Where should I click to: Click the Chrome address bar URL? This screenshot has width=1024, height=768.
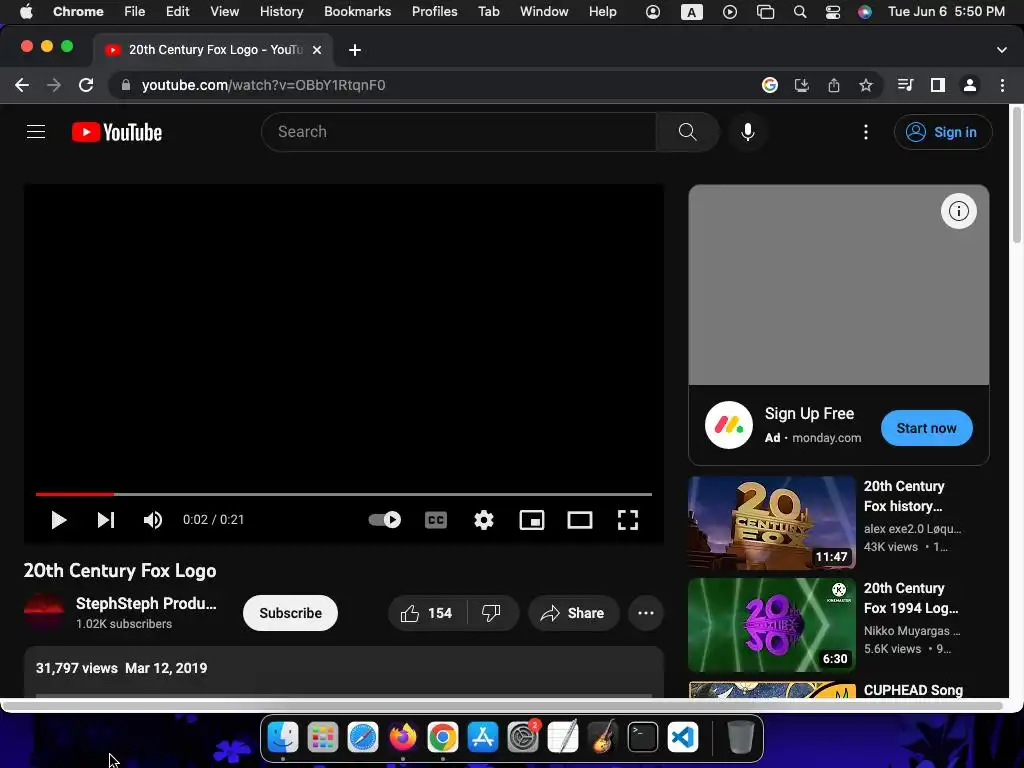tap(263, 86)
